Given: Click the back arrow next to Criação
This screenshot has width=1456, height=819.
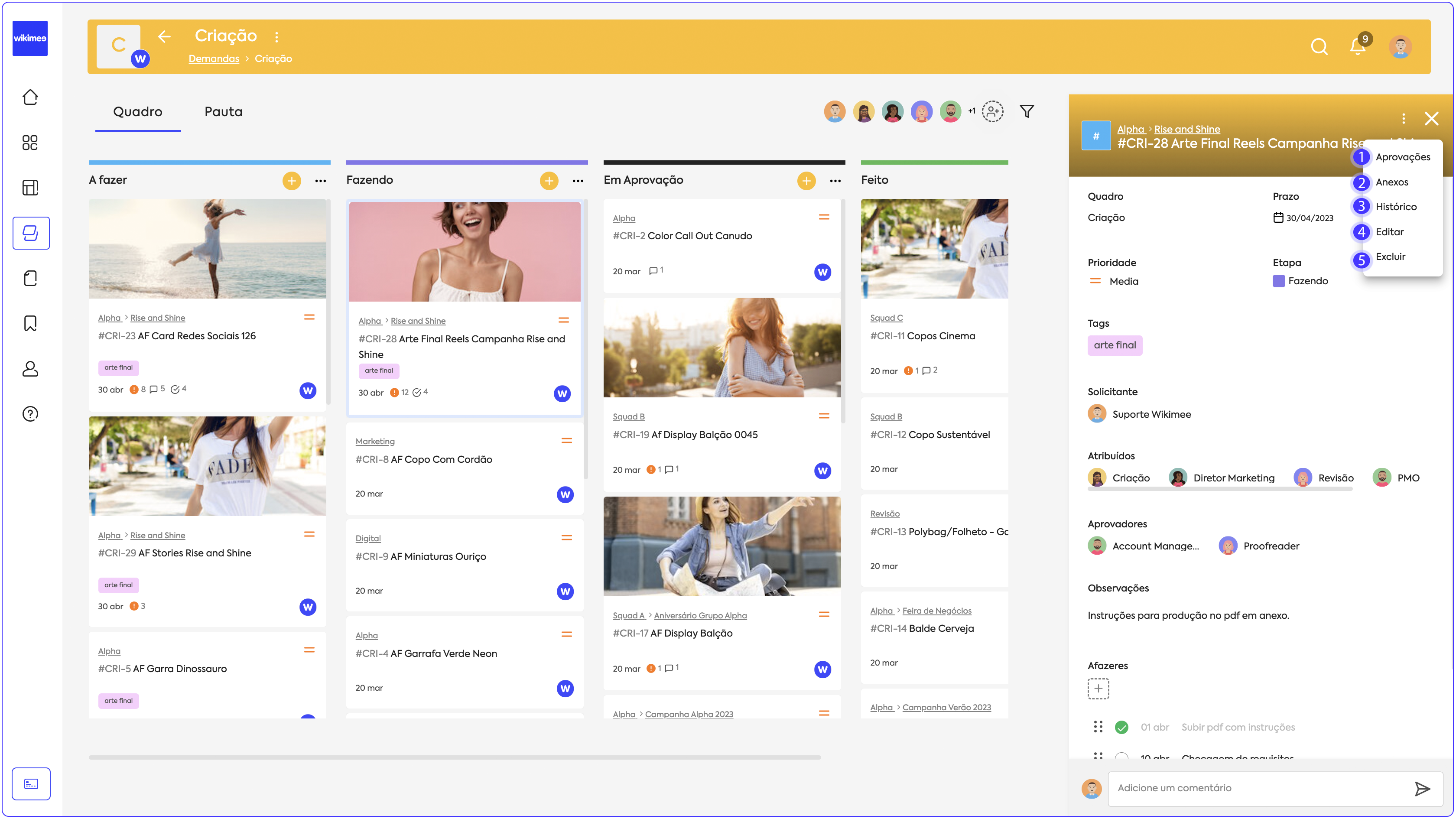Looking at the screenshot, I should (165, 37).
